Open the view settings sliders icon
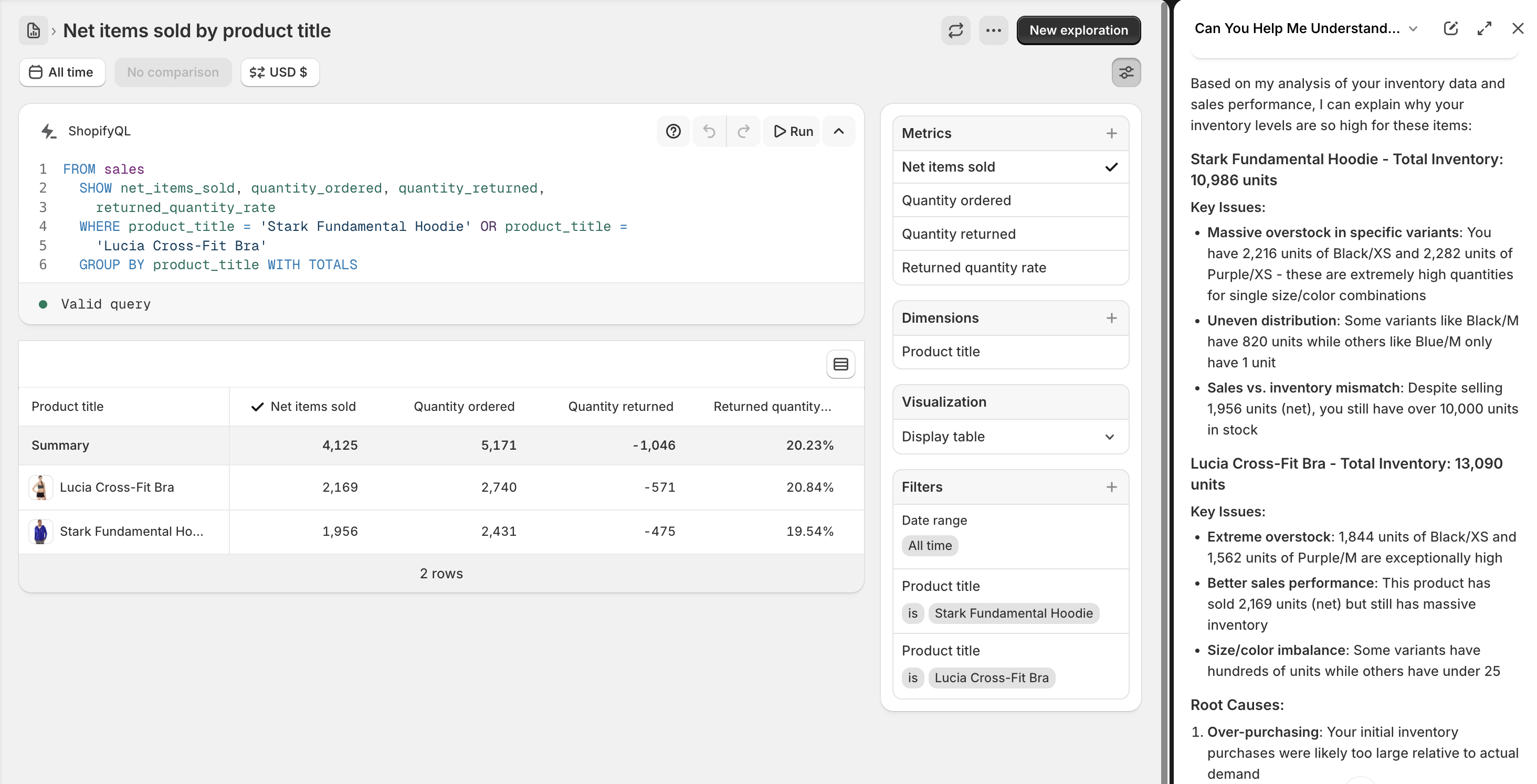1537x784 pixels. pos(1127,72)
